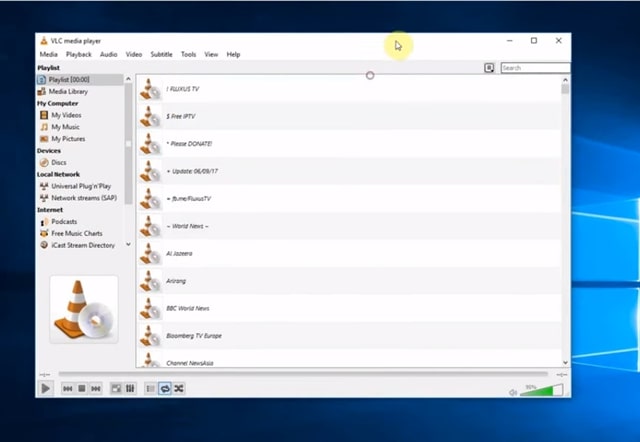The image size is (640, 442).
Task: Skip to next media track
Action: pyautogui.click(x=96, y=389)
